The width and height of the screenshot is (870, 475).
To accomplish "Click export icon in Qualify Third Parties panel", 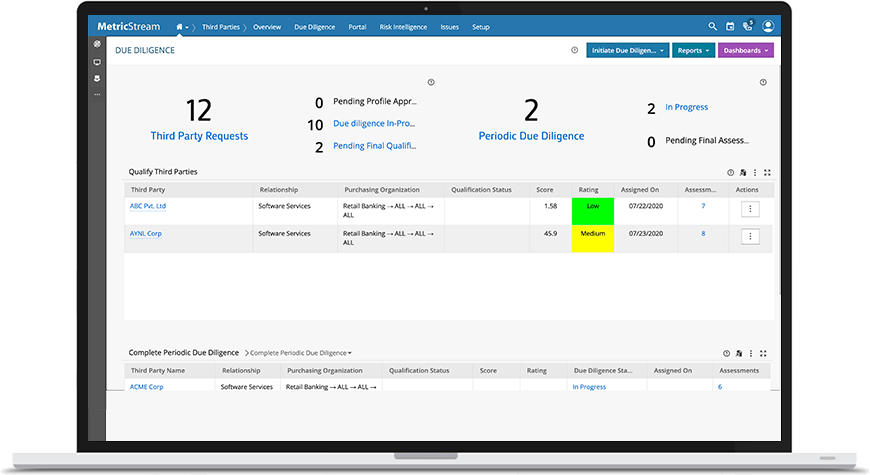I will [742, 172].
